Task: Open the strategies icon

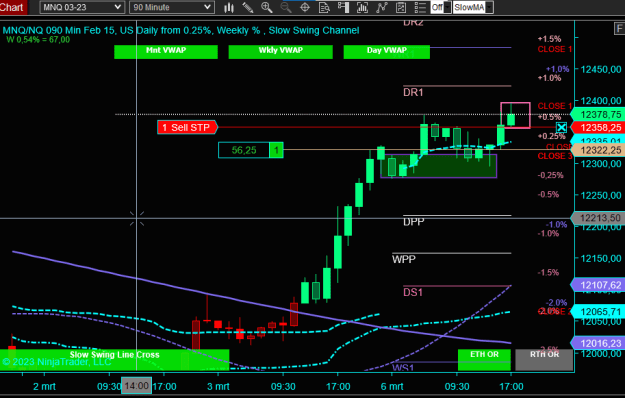Action: [x=401, y=7]
